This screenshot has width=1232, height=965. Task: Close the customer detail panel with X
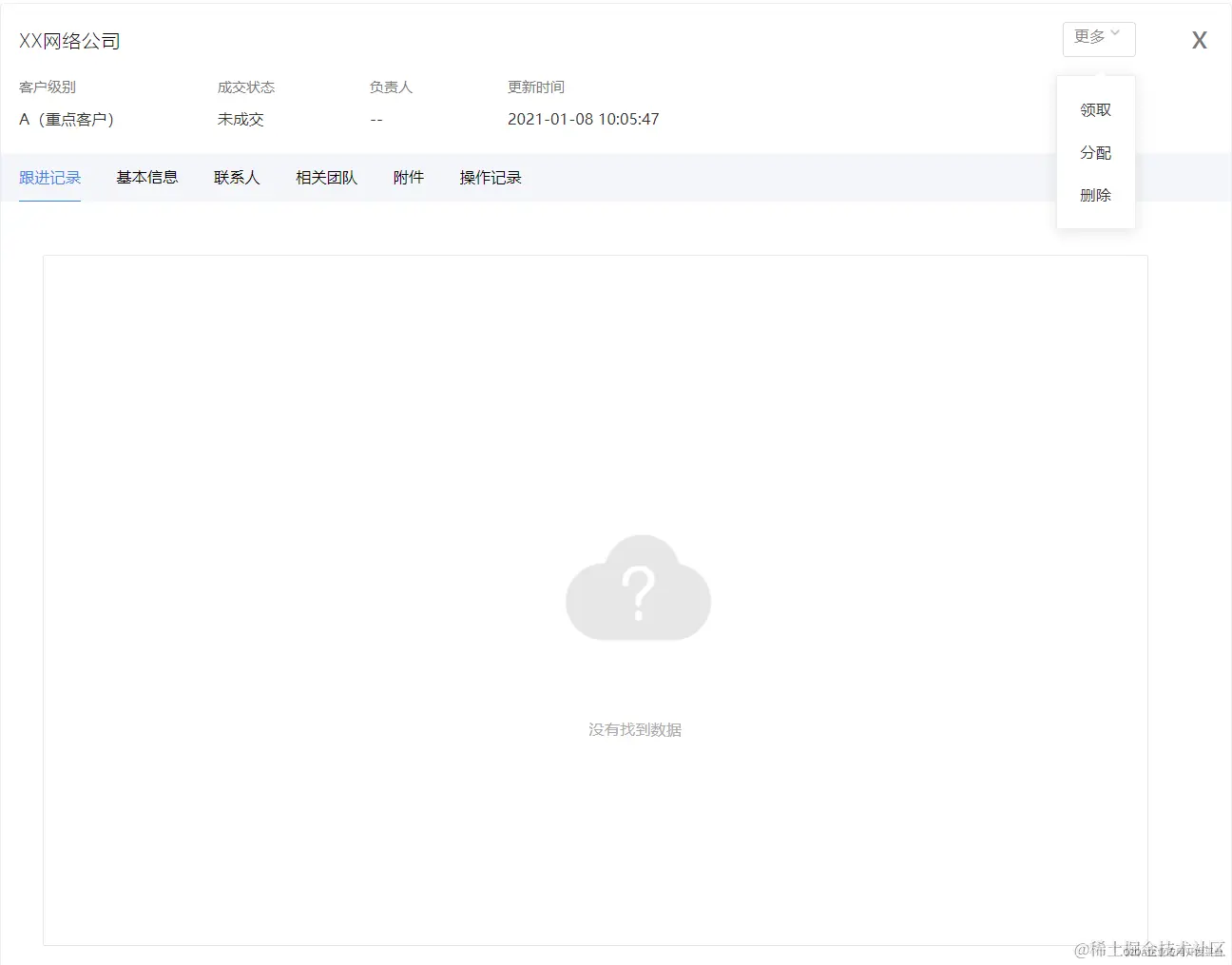click(1200, 40)
